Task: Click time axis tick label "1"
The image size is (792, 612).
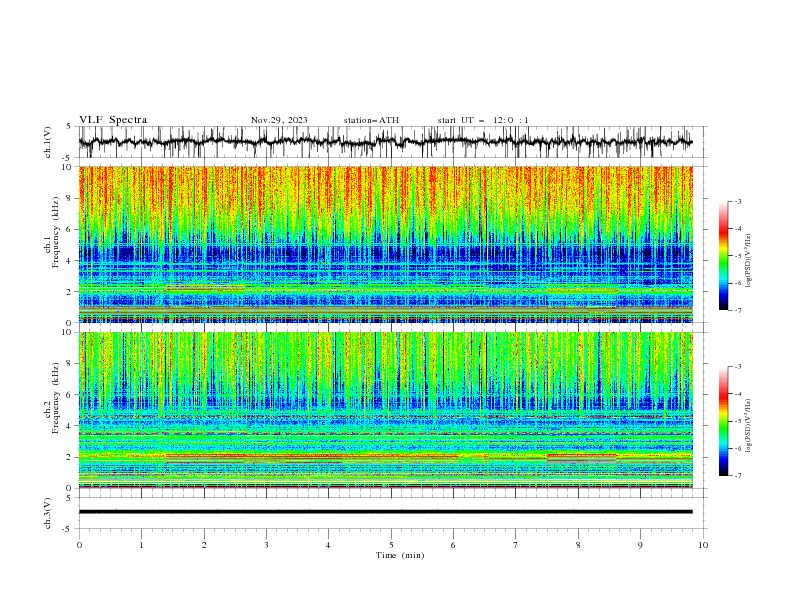Action: click(141, 545)
